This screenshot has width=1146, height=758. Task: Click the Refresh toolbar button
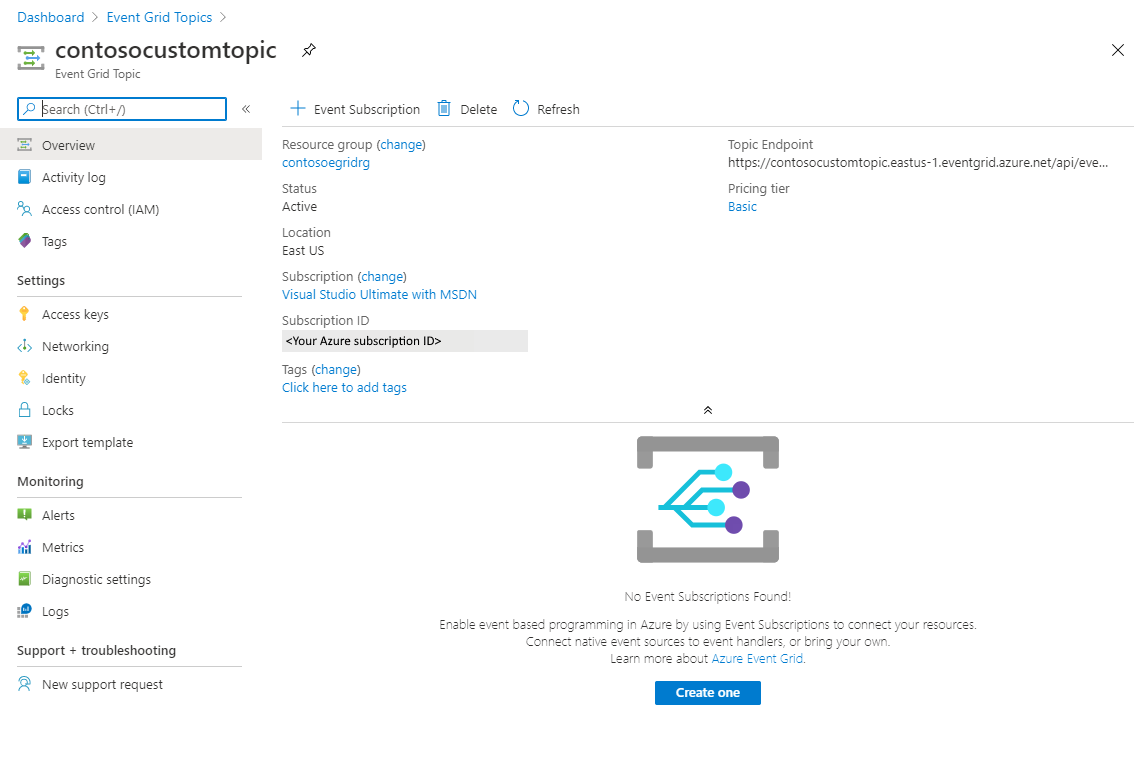tap(546, 109)
